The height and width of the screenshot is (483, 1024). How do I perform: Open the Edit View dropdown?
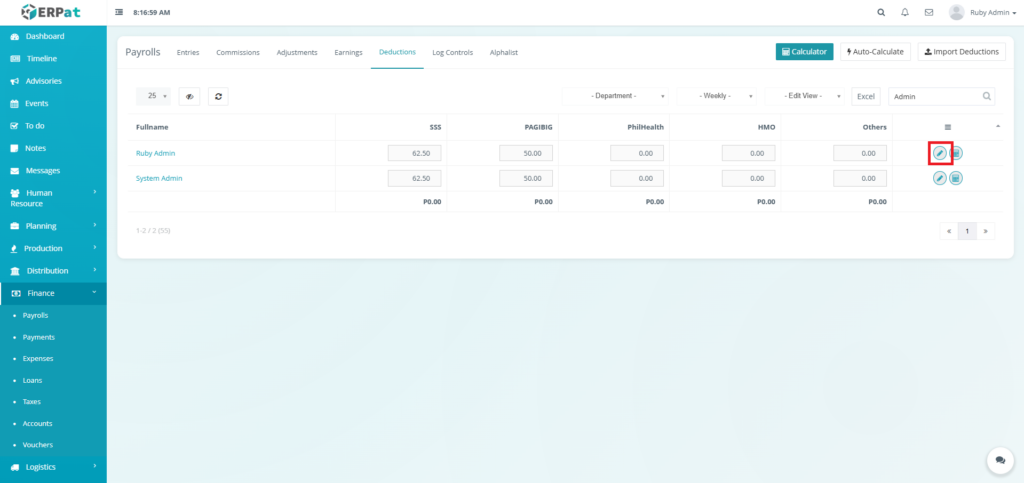pyautogui.click(x=806, y=96)
